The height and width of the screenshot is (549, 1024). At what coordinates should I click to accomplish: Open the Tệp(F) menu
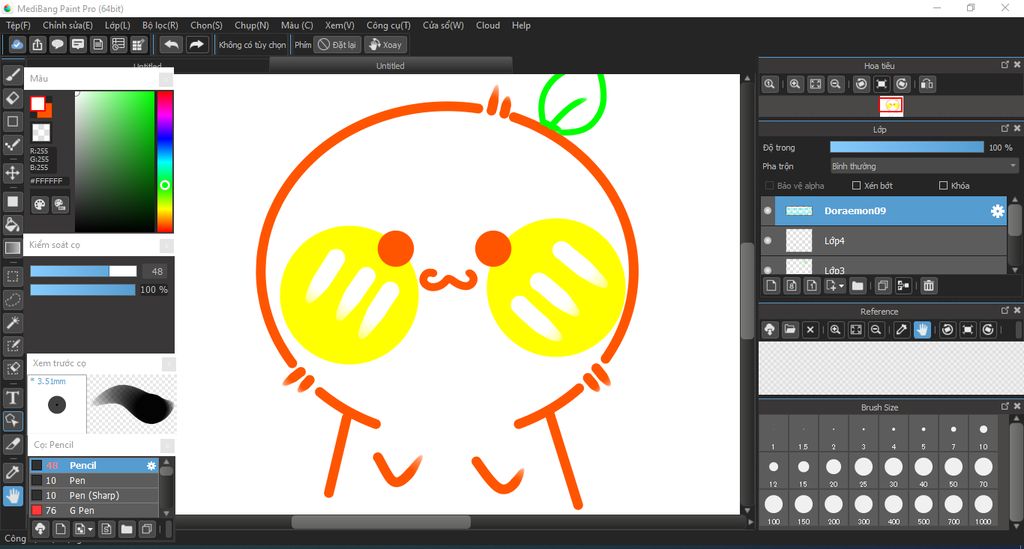click(18, 25)
